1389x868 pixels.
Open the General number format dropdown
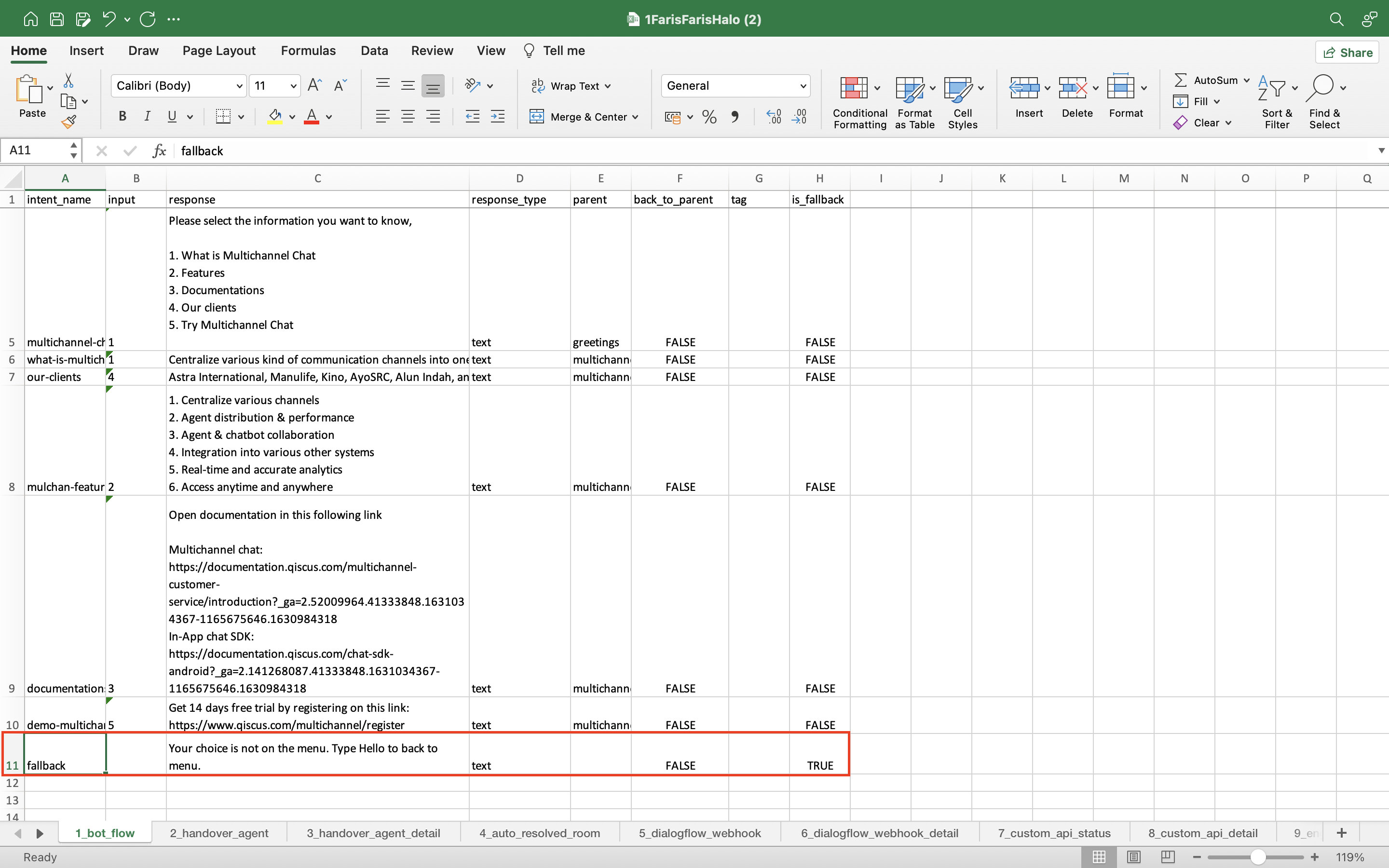[803, 86]
